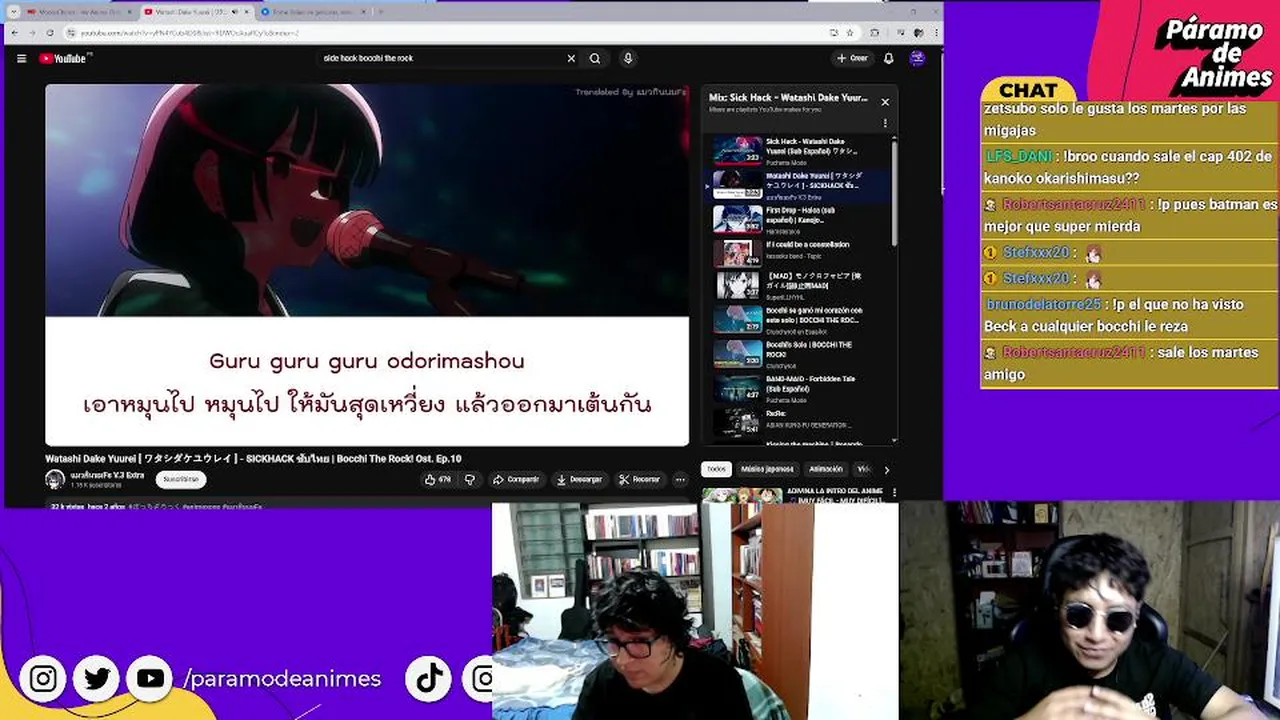Click the browser forward arrow
The width and height of the screenshot is (1280, 720).
(33, 33)
